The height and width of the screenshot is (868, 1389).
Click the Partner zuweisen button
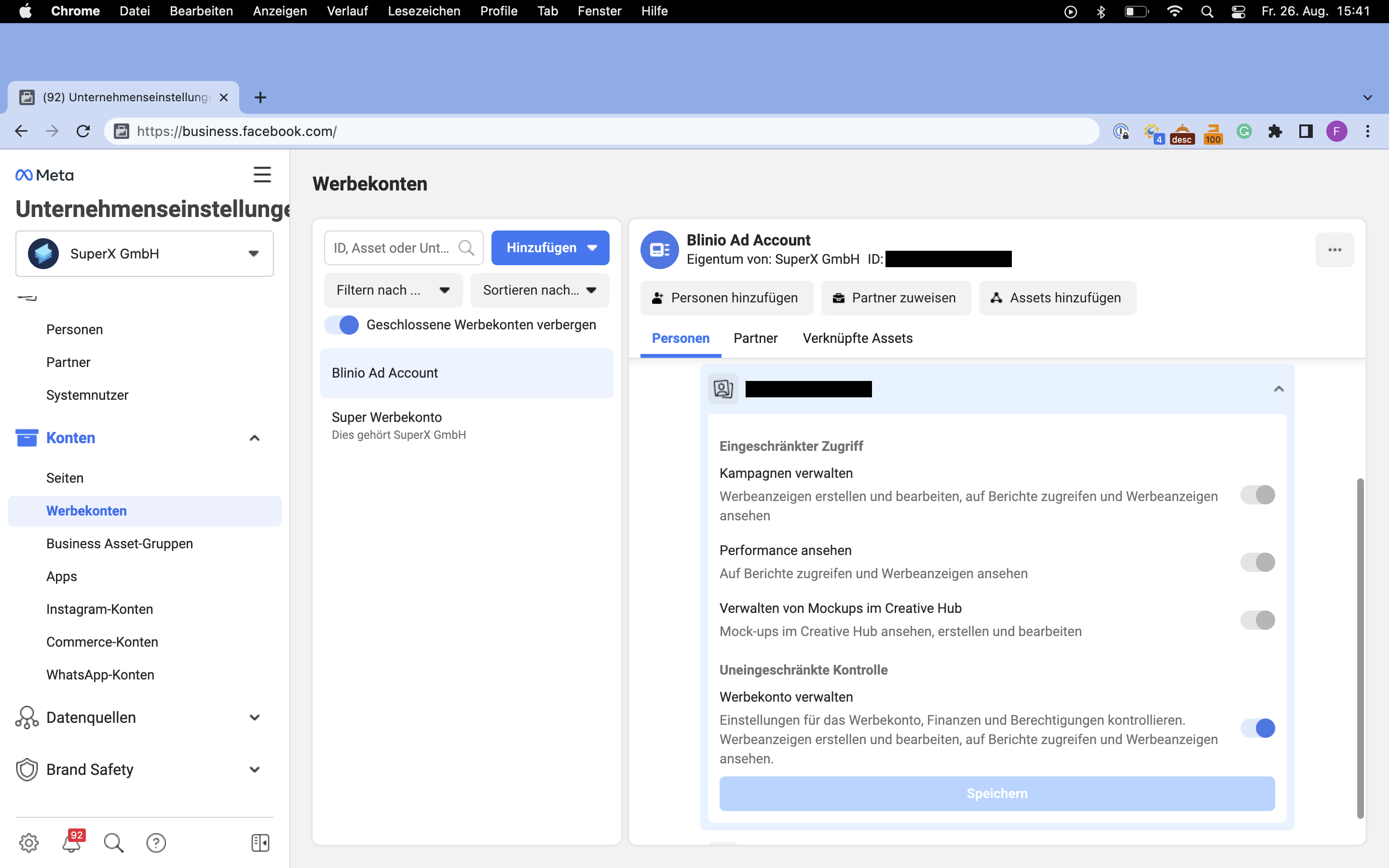[x=896, y=298]
